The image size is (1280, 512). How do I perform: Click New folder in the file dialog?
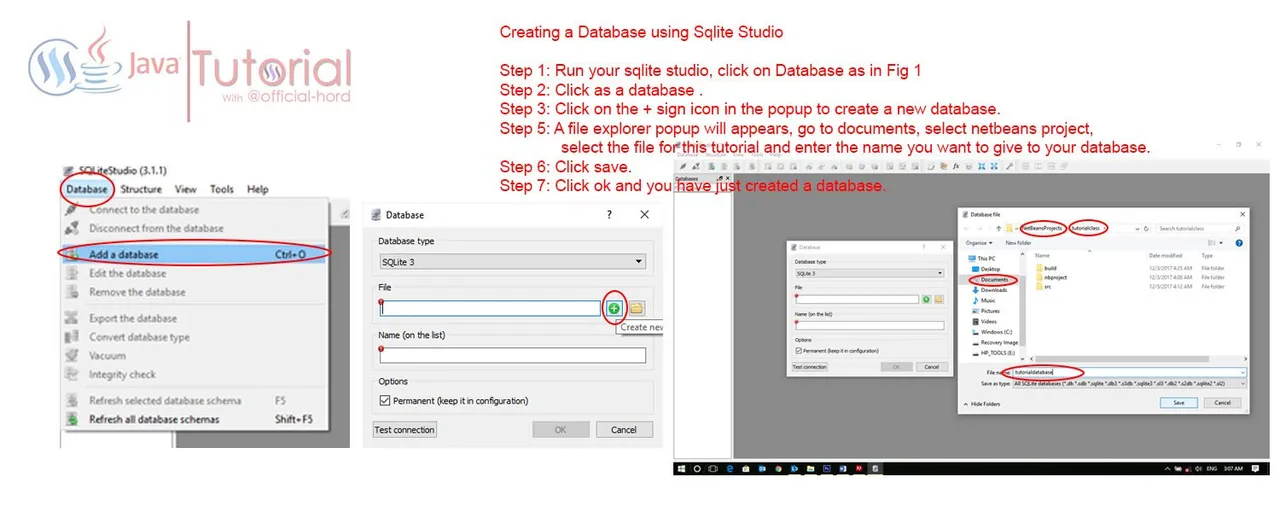coord(1018,243)
